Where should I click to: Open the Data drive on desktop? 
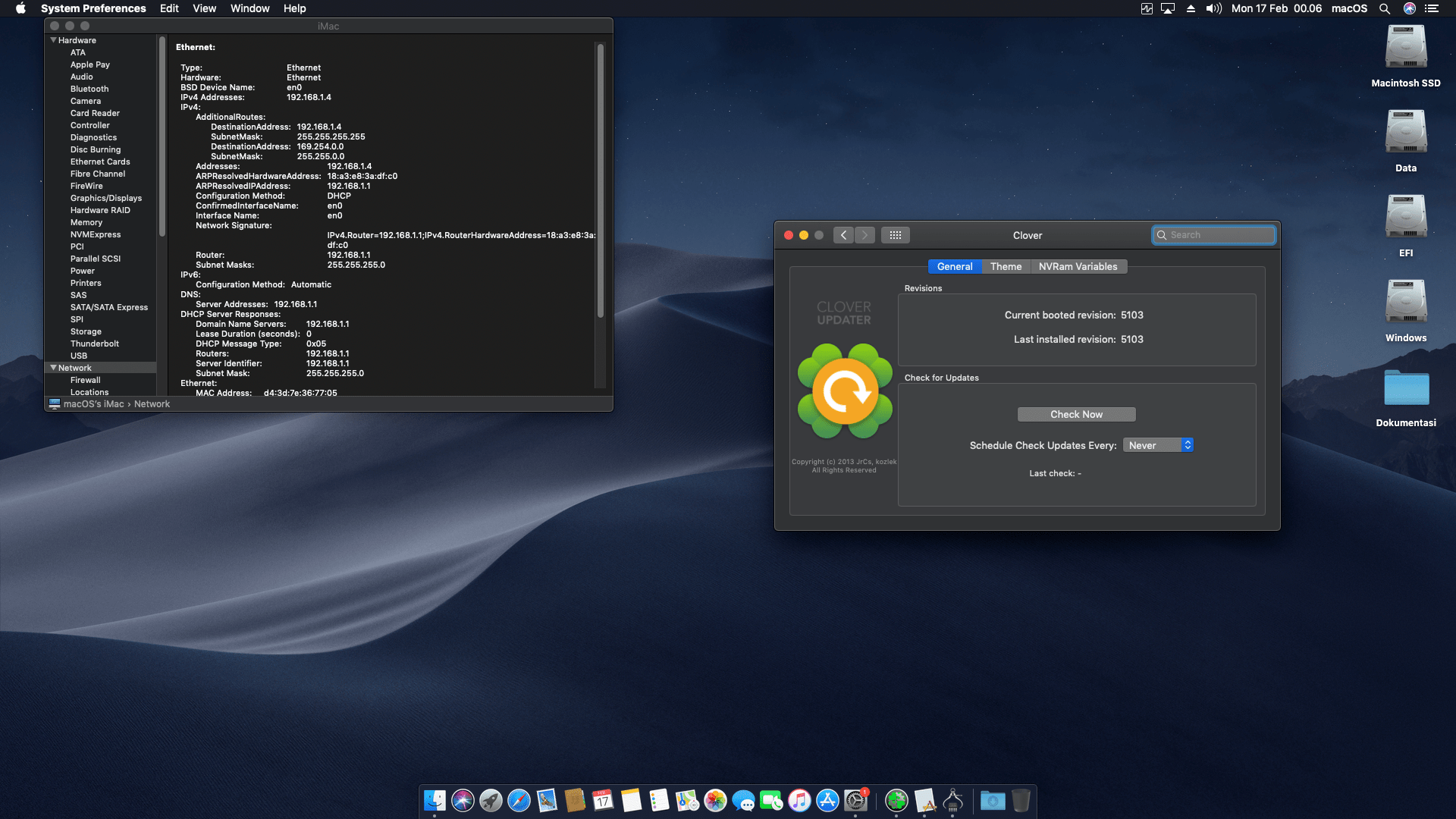point(1406,132)
